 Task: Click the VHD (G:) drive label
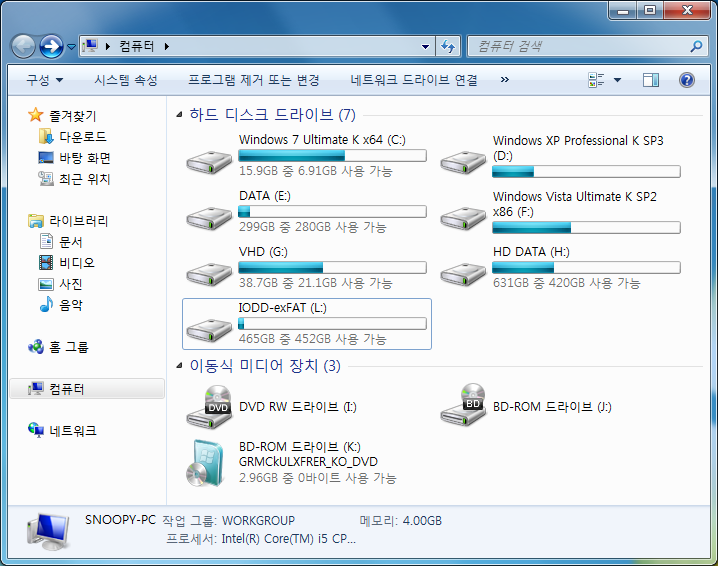pos(263,252)
